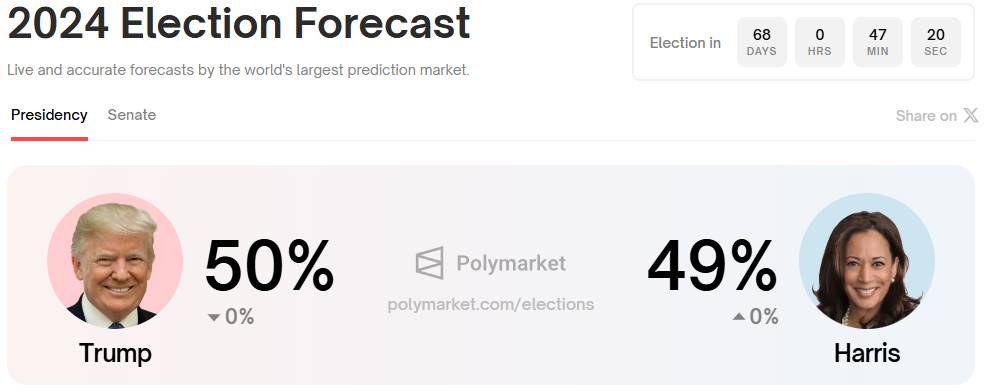Click the Trump name label
Screen dimensions: 985x392
coord(116,353)
